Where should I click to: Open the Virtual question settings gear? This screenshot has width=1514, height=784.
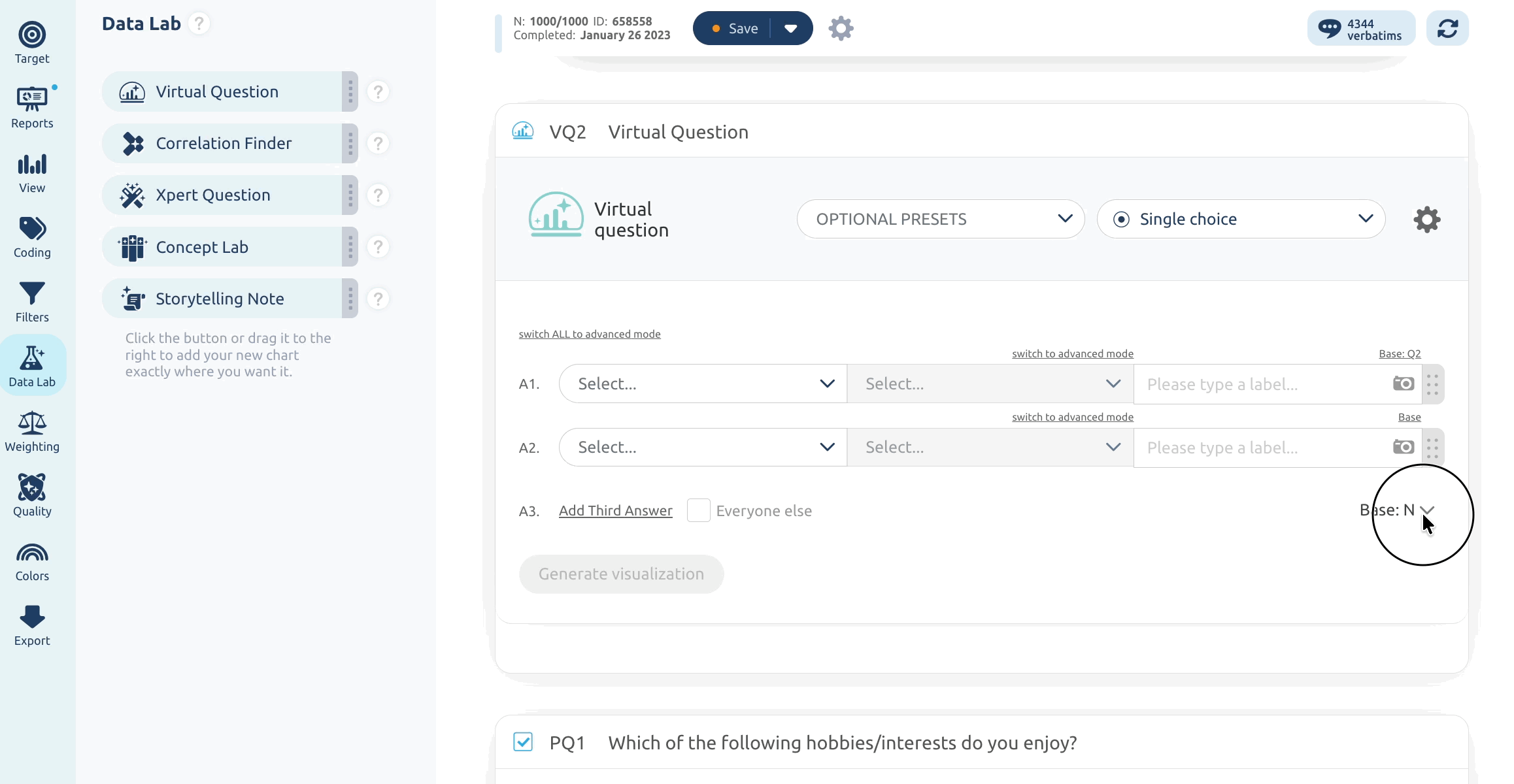1426,220
